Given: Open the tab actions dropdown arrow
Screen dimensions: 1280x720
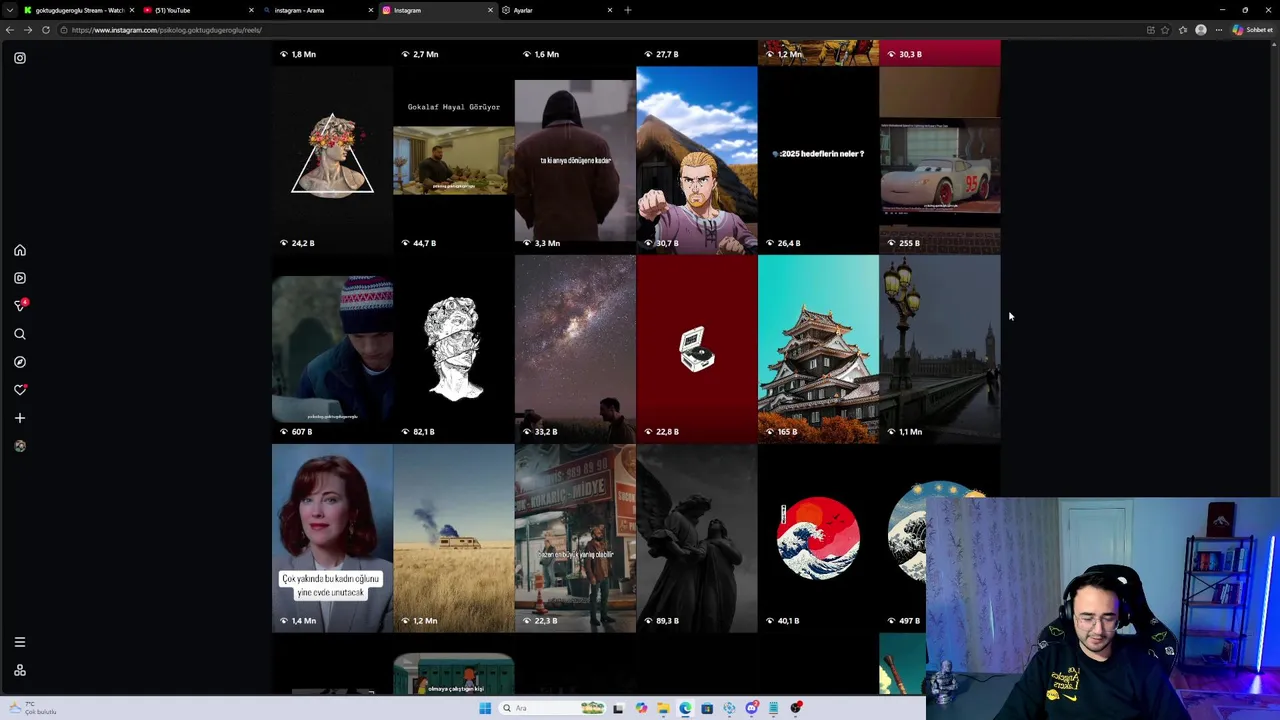Looking at the screenshot, I should click(x=10, y=10).
